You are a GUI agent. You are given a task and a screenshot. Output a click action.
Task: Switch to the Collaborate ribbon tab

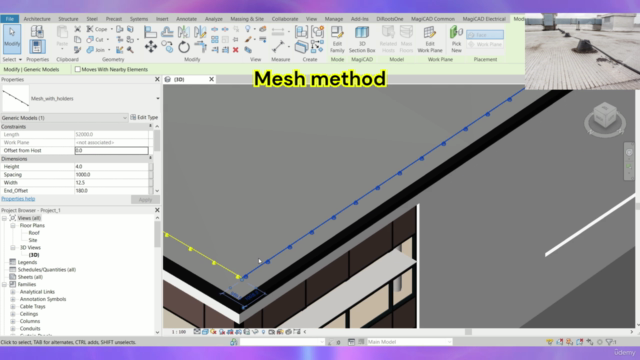tap(285, 19)
